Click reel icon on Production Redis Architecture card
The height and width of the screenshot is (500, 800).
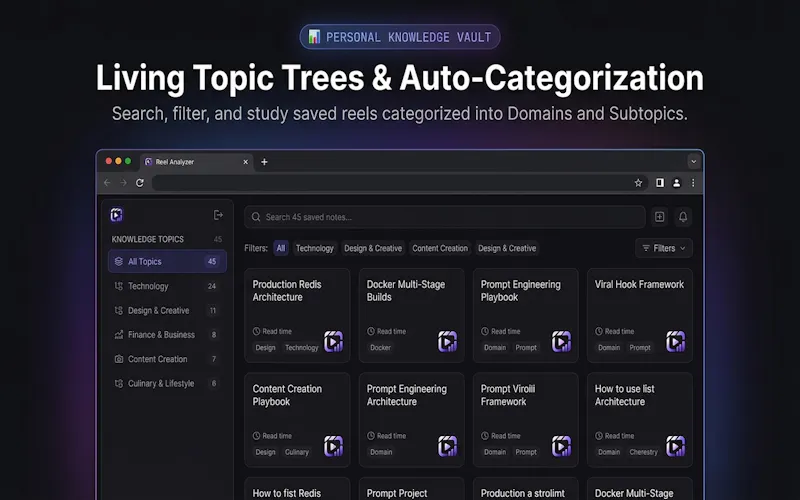pyautogui.click(x=333, y=341)
